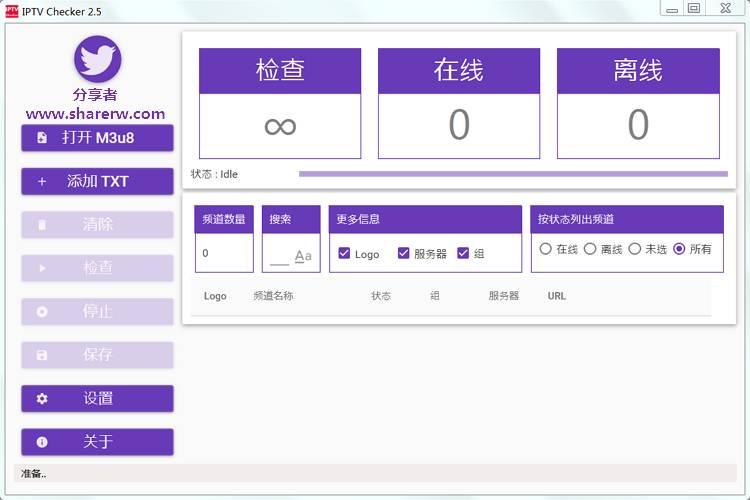
Task: Open the 关于 about dialog
Action: coord(98,442)
